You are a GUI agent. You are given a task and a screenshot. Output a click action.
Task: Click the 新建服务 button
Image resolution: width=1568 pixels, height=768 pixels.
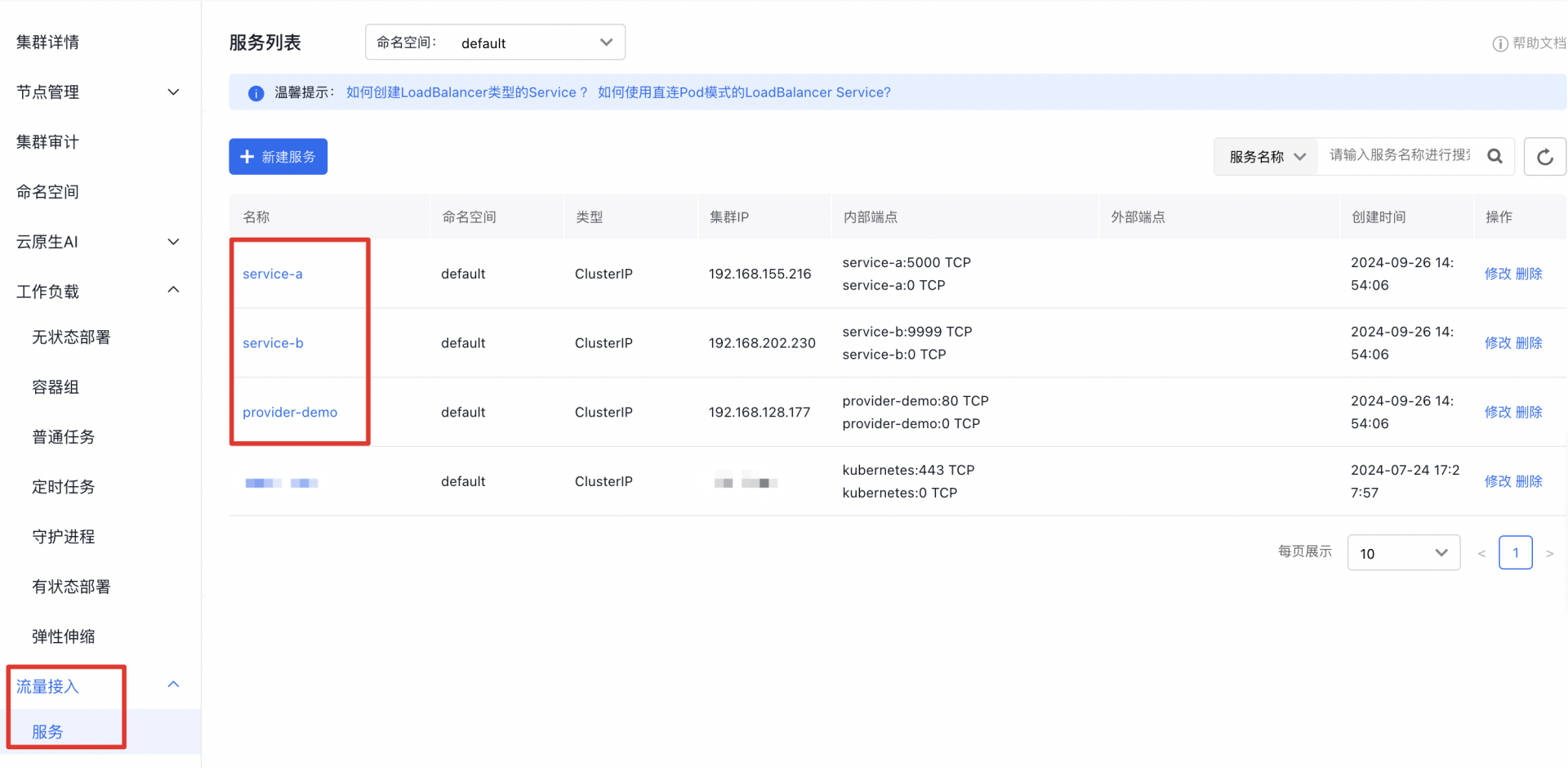[x=278, y=156]
